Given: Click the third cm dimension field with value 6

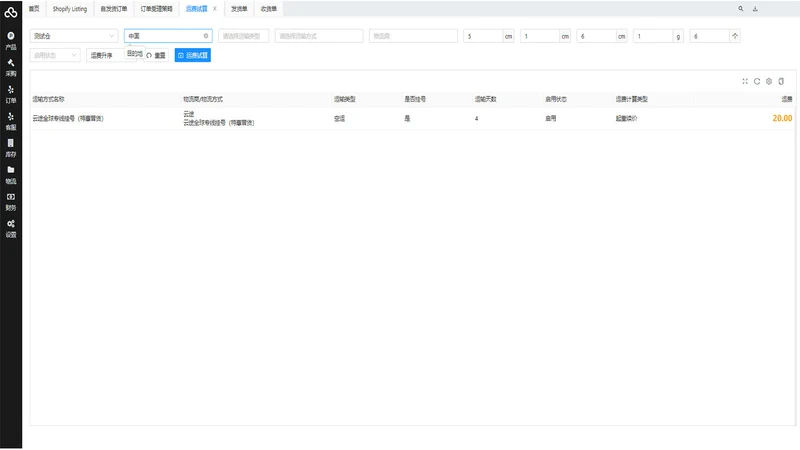Looking at the screenshot, I should tap(596, 36).
